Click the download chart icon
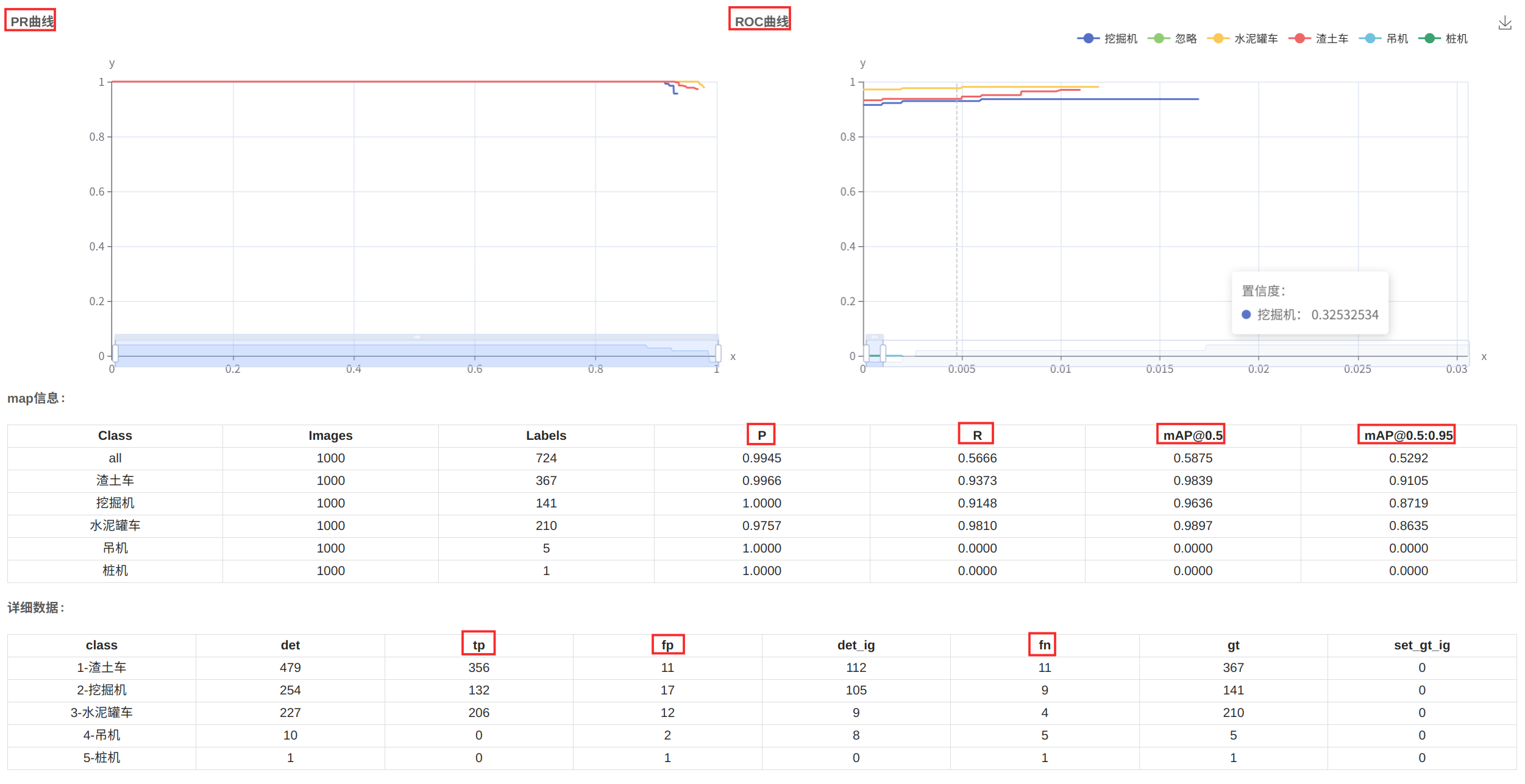Viewport: 1525px width, 784px height. tap(1504, 23)
